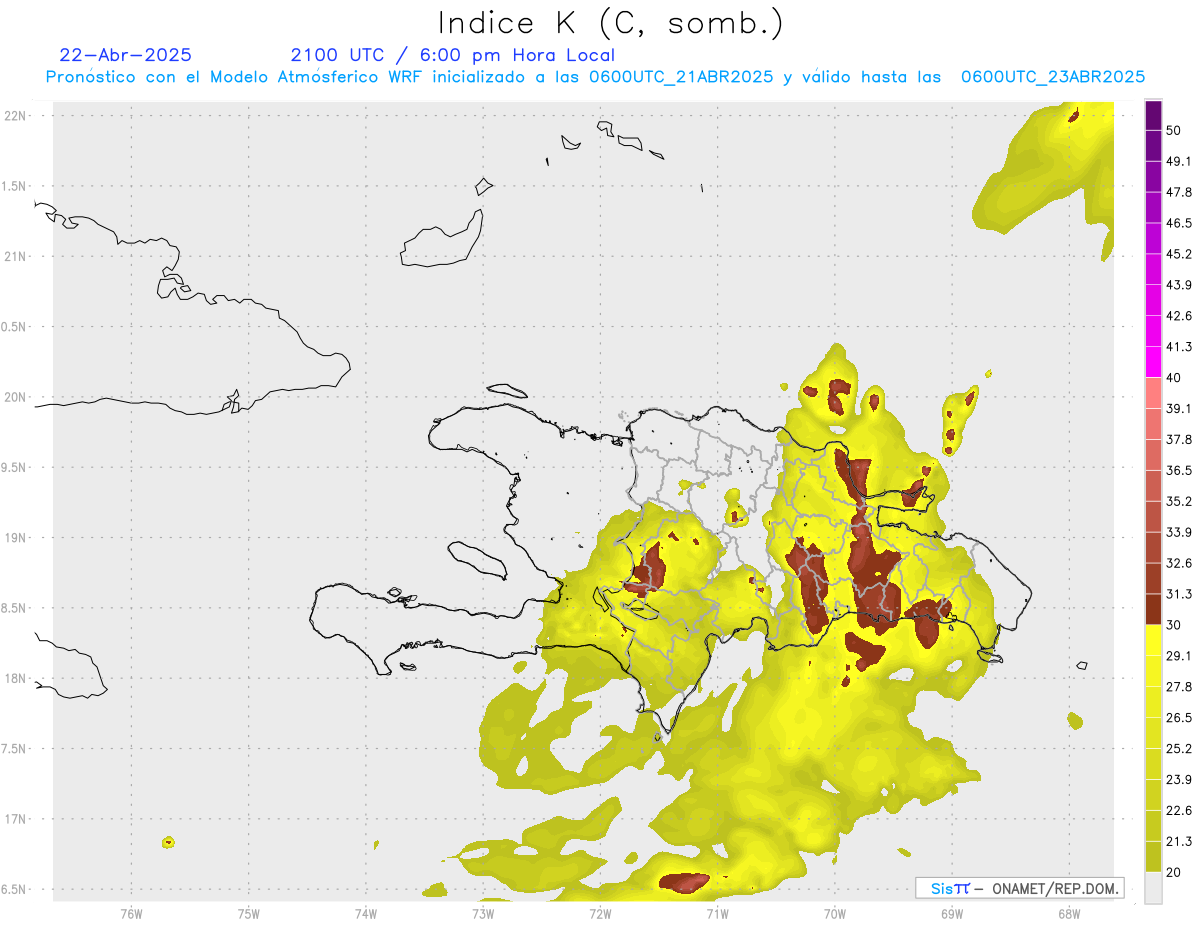The image size is (1200, 927).
Task: Click the '73W' longitude label
Action: [483, 912]
